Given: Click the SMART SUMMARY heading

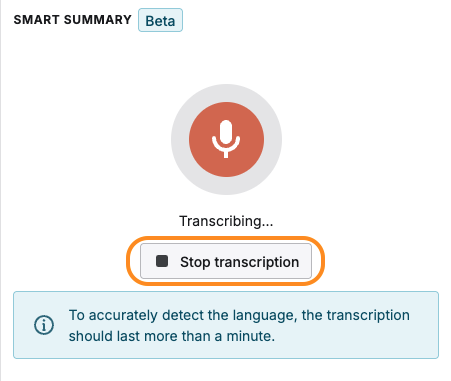Looking at the screenshot, I should [73, 20].
